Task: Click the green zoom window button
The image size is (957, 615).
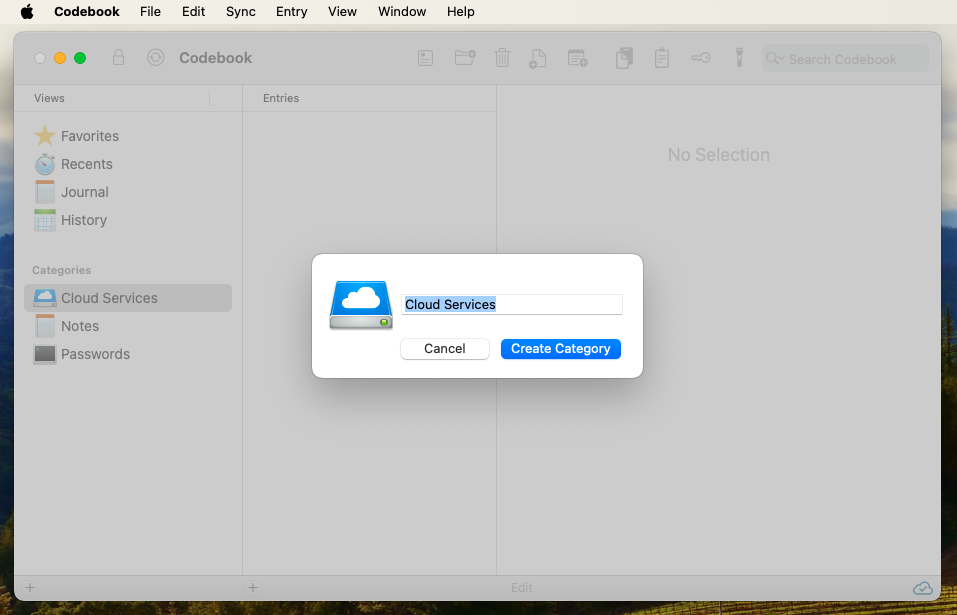Action: coord(80,58)
